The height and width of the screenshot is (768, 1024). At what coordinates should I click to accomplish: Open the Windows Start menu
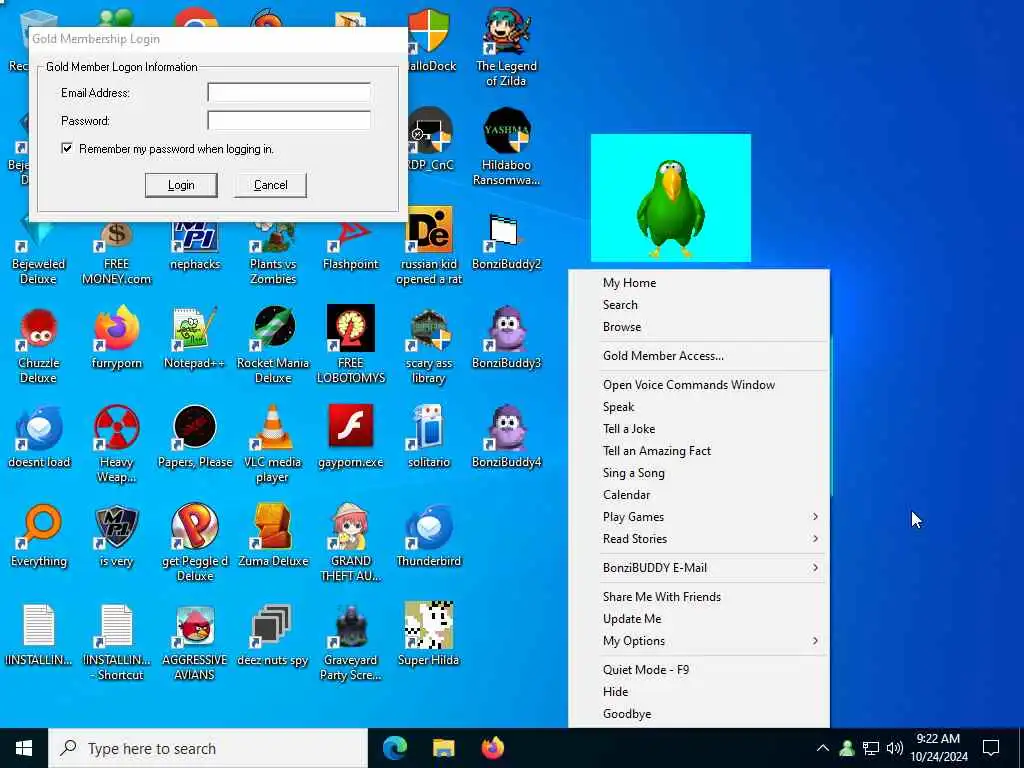(x=24, y=748)
